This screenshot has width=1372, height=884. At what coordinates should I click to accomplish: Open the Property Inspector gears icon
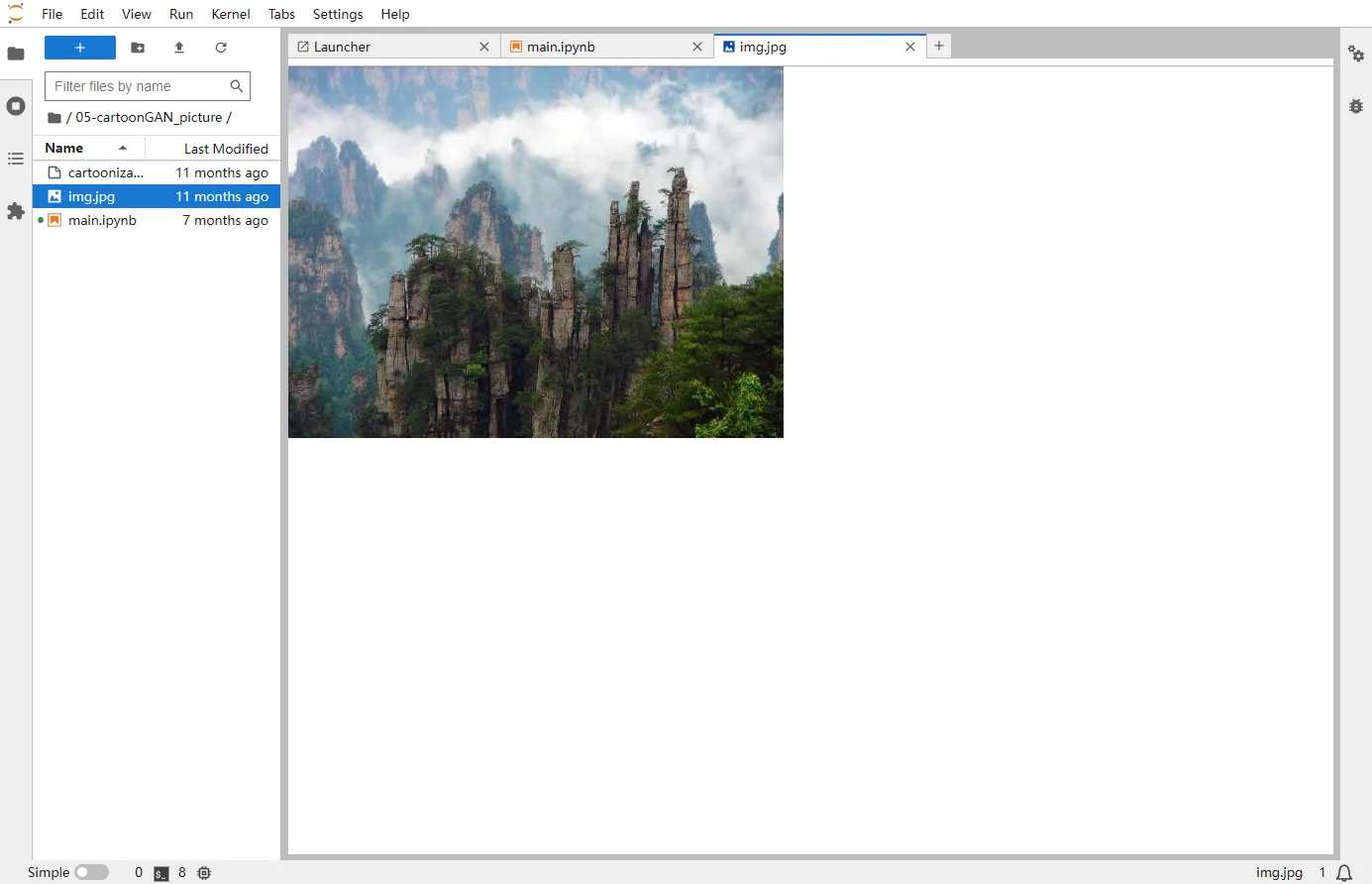[1356, 54]
